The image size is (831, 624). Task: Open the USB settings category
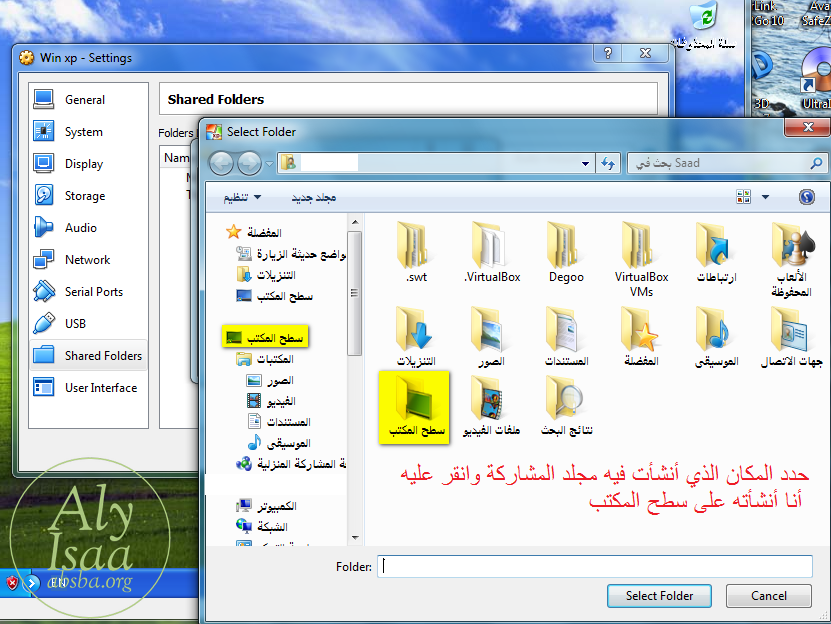(75, 324)
